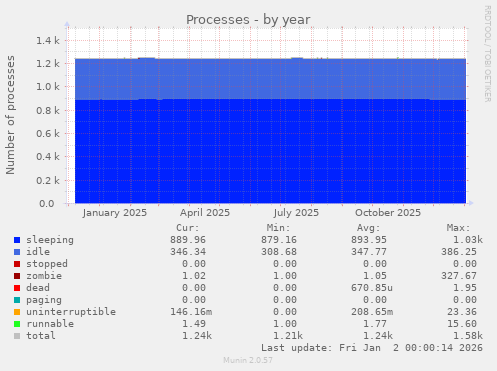Click the 'sleeping' legend label
This screenshot has height=371, width=497.
click(x=50, y=240)
